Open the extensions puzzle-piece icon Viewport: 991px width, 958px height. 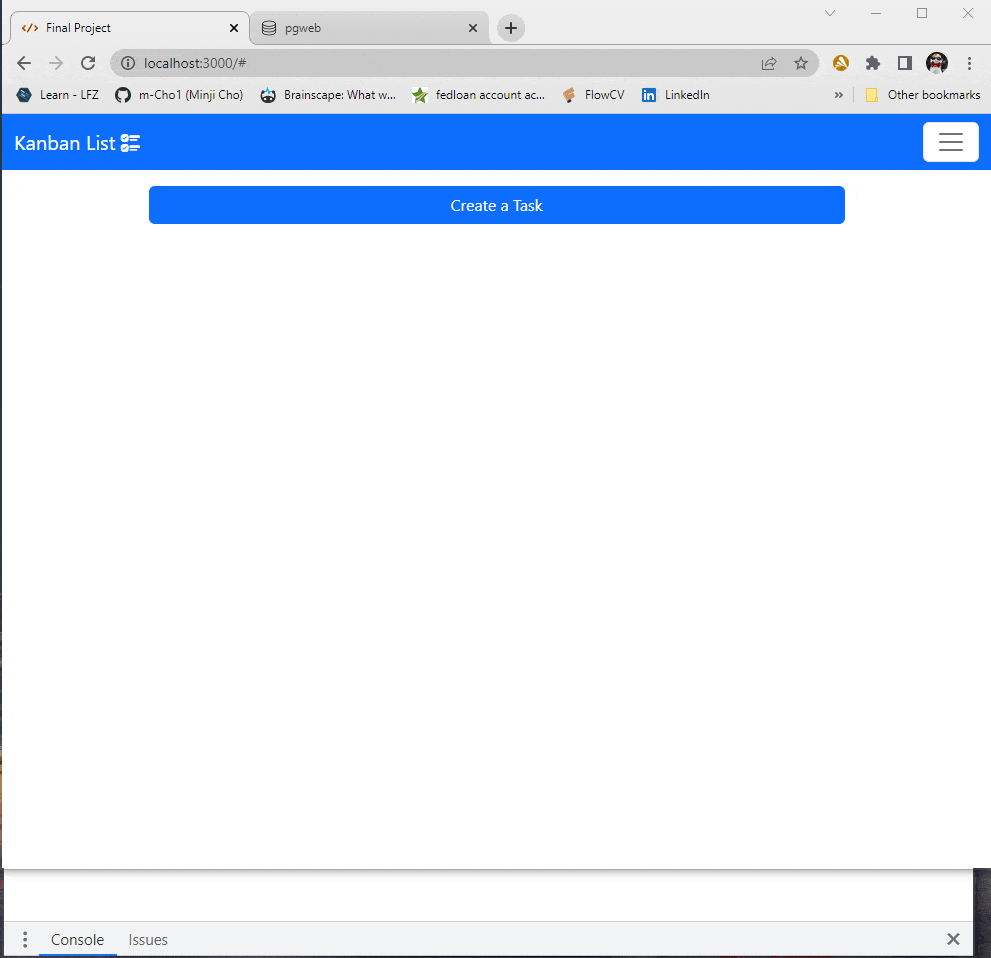point(872,63)
